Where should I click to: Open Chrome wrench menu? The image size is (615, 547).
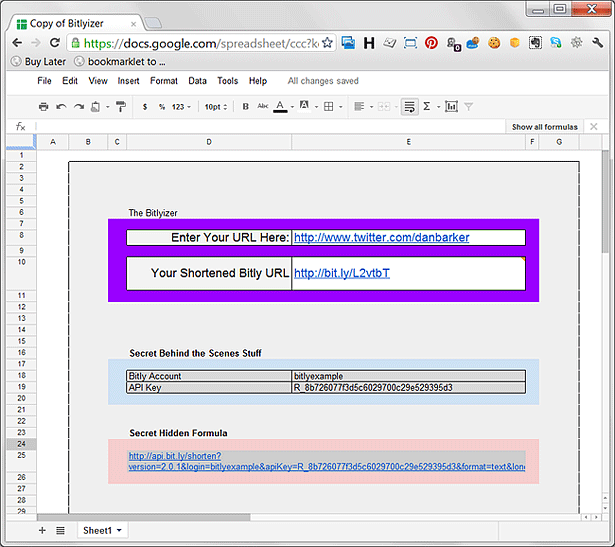597,42
